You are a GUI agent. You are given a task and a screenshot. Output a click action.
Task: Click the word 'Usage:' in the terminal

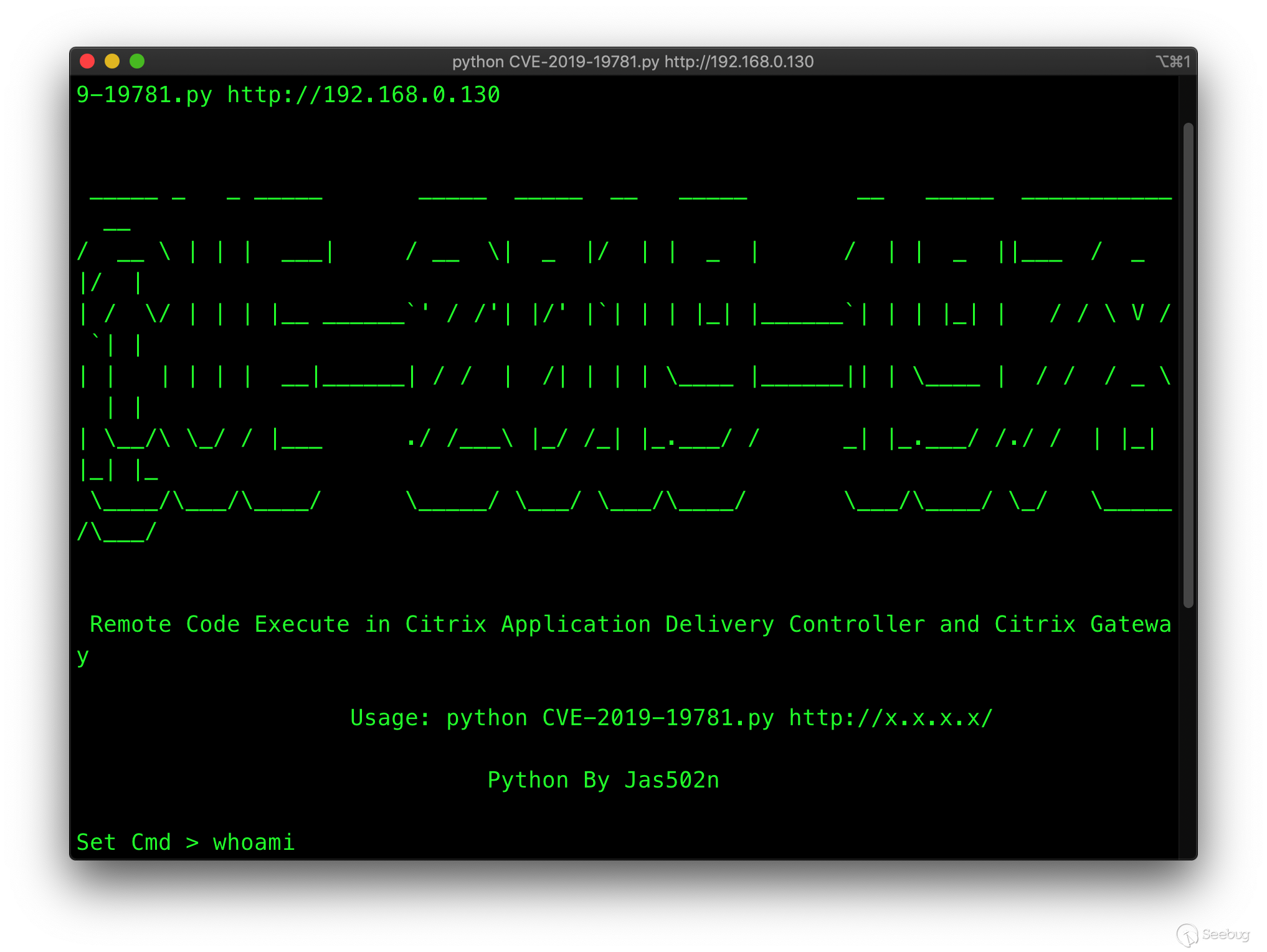click(390, 718)
